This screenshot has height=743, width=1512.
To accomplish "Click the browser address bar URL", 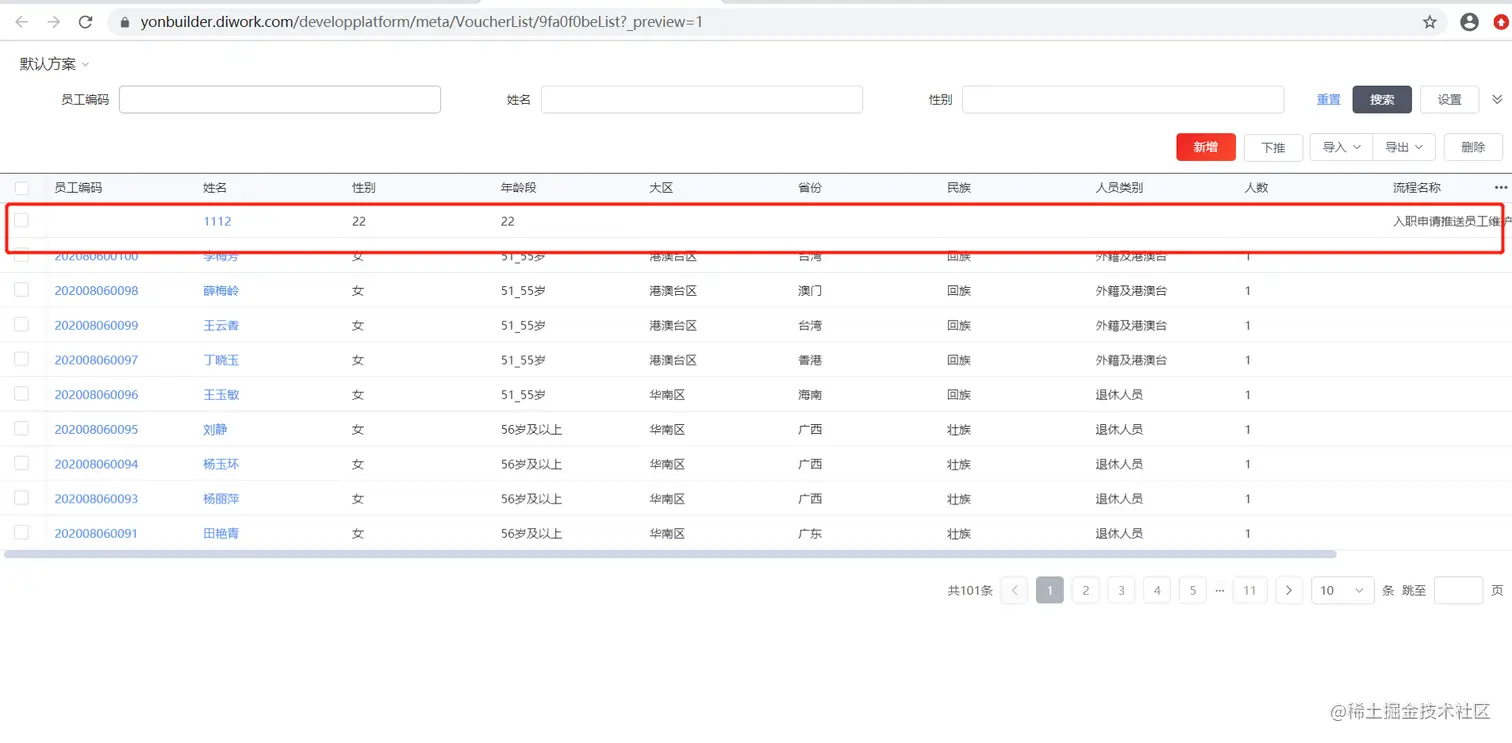I will (421, 21).
